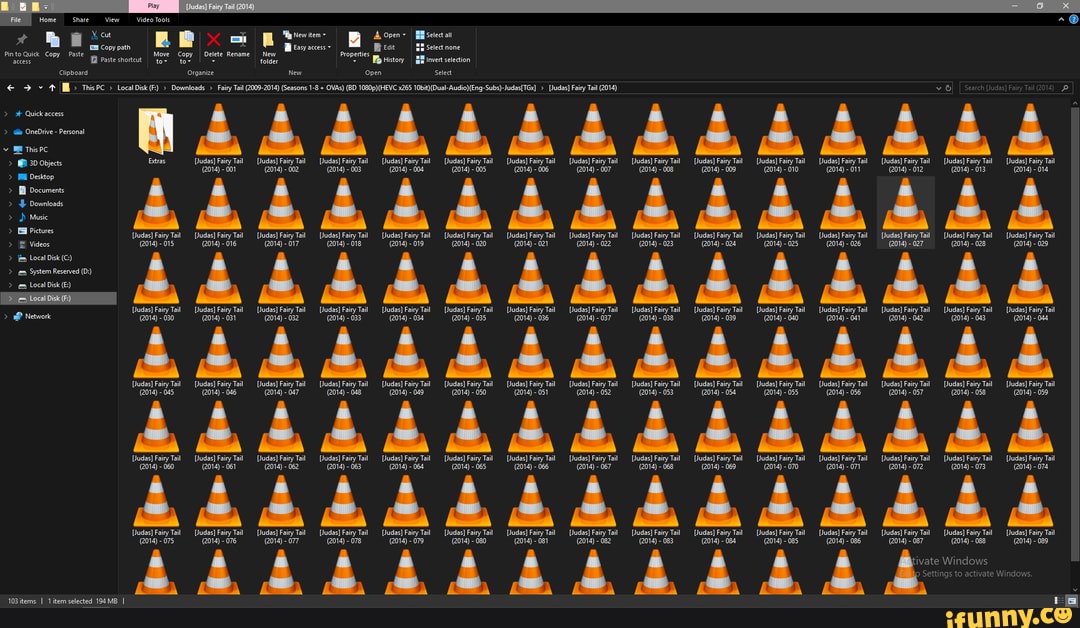Select Local Disk (C:) drive
Screen dimensions: 1080x628
(x=50, y=258)
